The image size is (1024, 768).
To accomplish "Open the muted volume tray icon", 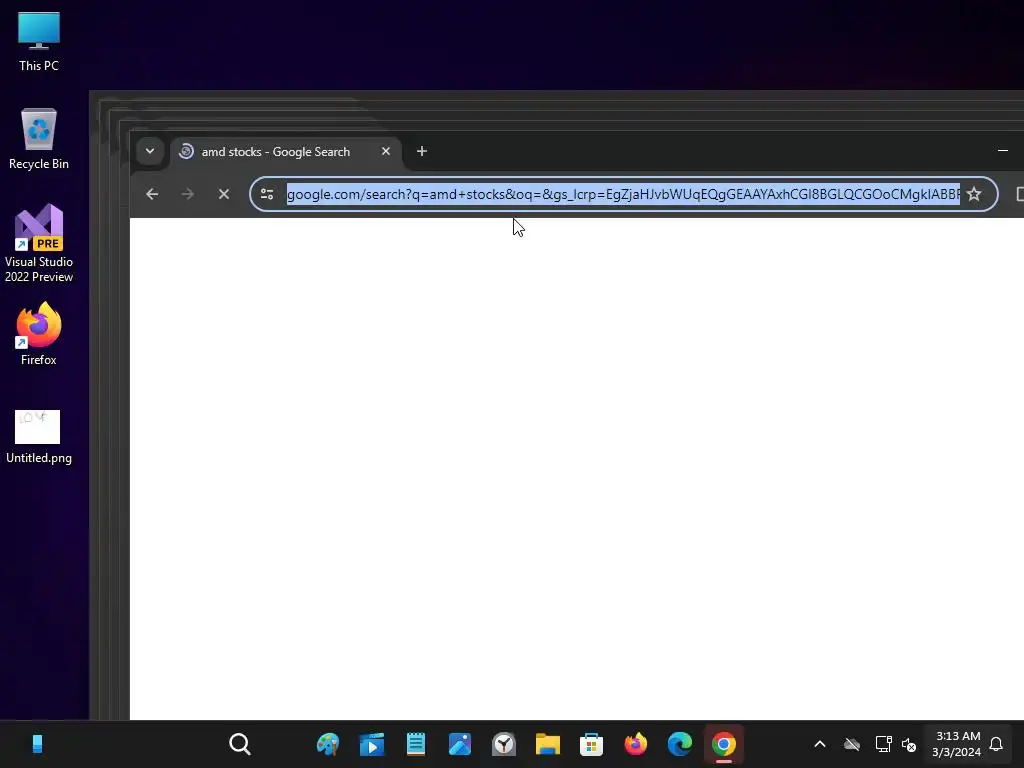I will [x=908, y=744].
